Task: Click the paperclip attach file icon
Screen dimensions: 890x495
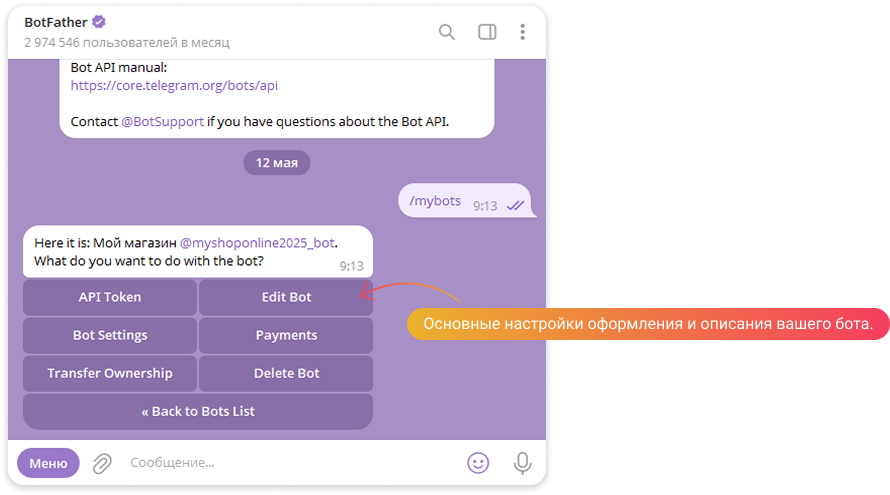Action: (102, 463)
